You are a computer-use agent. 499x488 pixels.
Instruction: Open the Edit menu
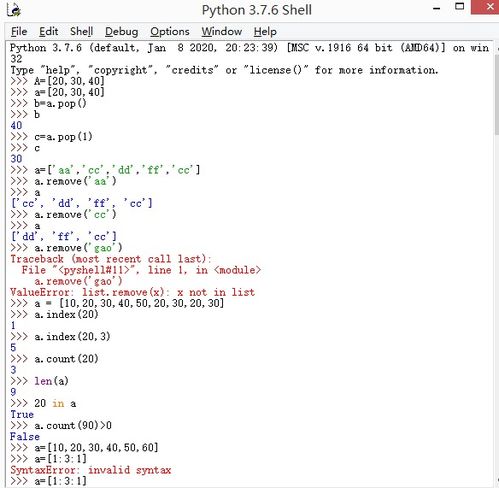tap(49, 32)
